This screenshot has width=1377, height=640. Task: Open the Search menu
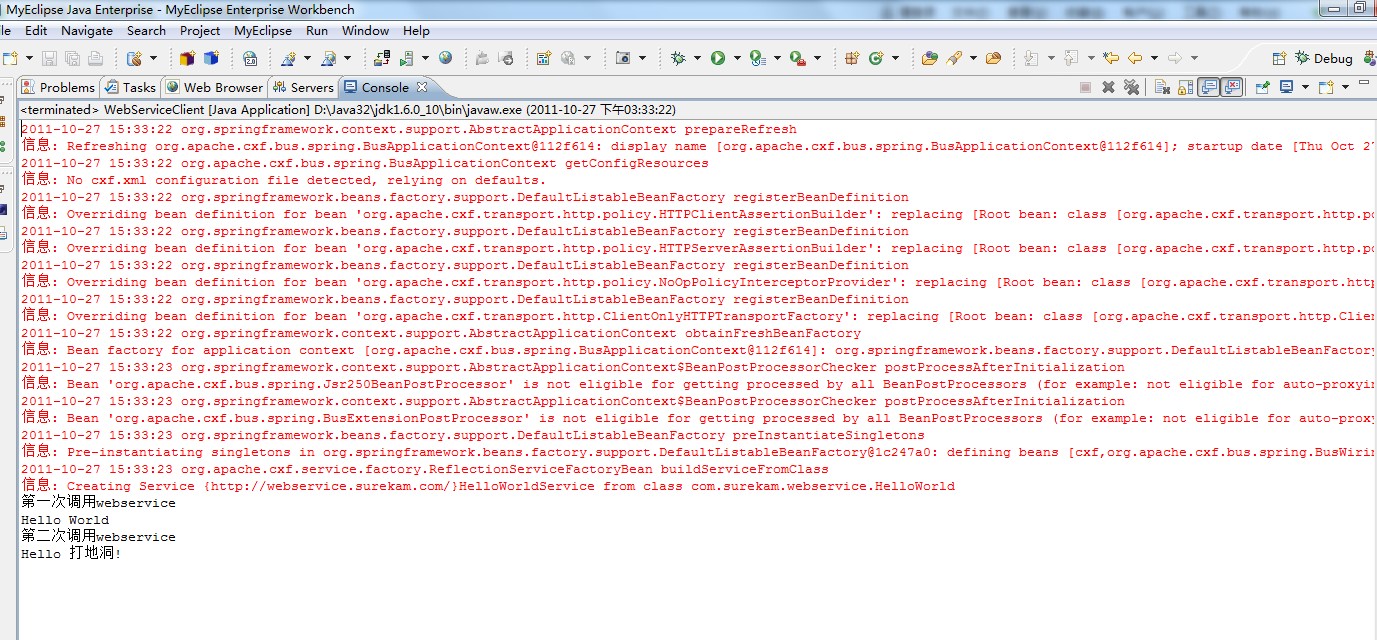(x=146, y=30)
